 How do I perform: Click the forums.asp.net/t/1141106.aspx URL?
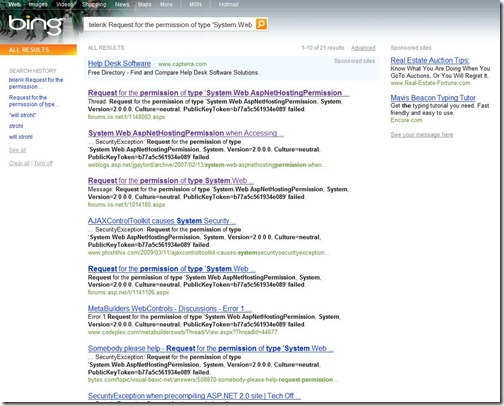click(x=128, y=292)
